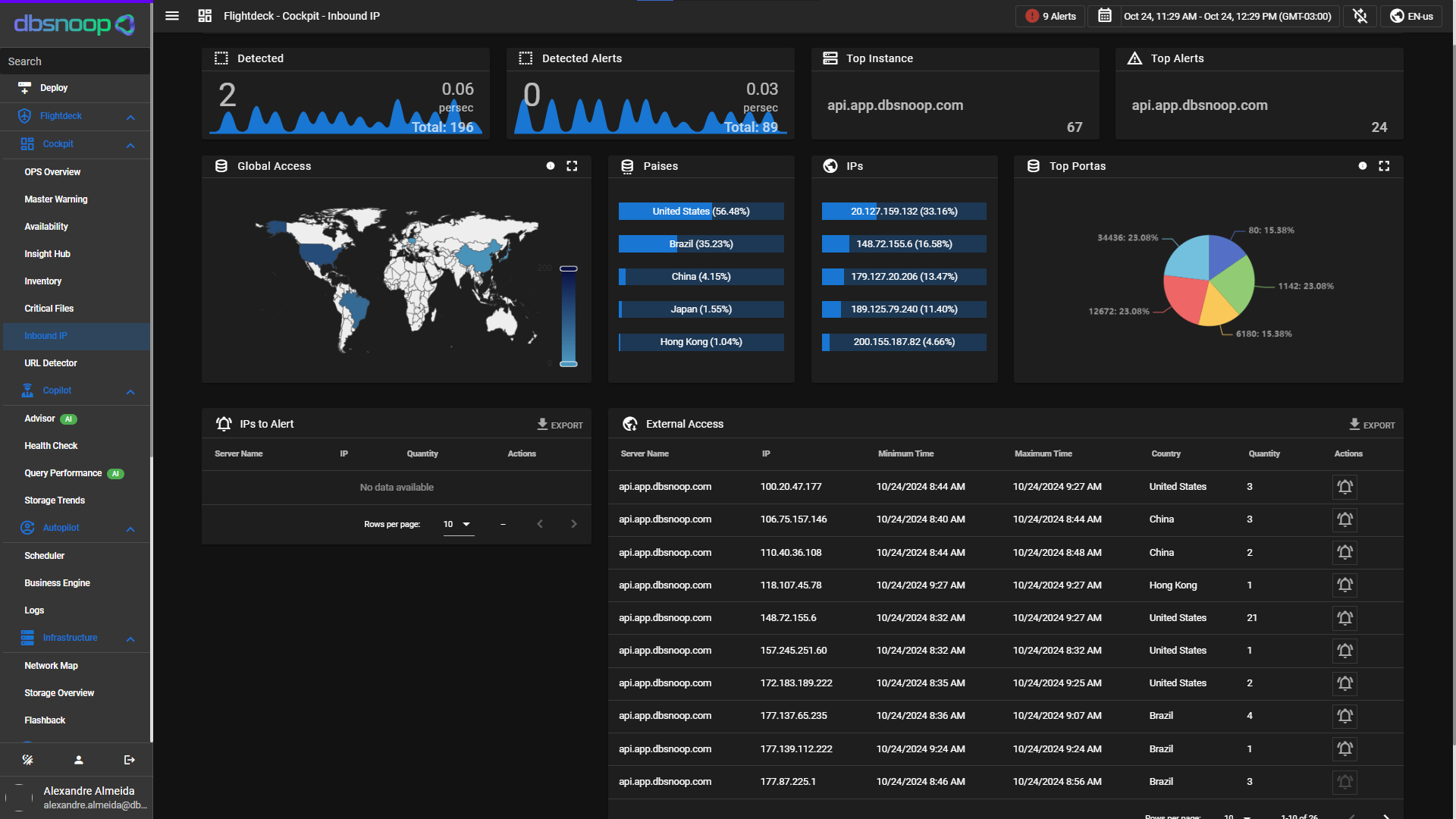Screen dimensions: 1456x819
Task: Toggle Top Portas dot indicator
Action: pyautogui.click(x=1363, y=166)
